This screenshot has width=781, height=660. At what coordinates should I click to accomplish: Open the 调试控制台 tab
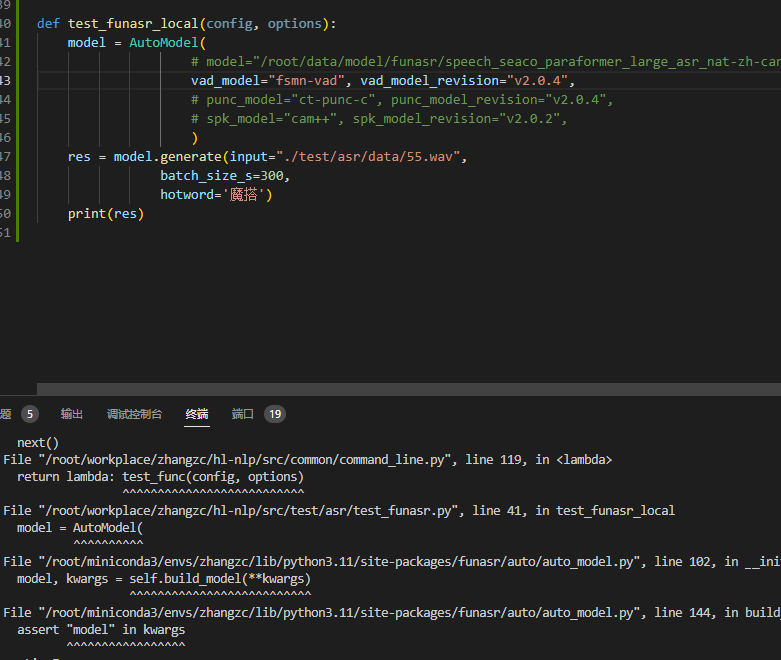click(x=134, y=414)
